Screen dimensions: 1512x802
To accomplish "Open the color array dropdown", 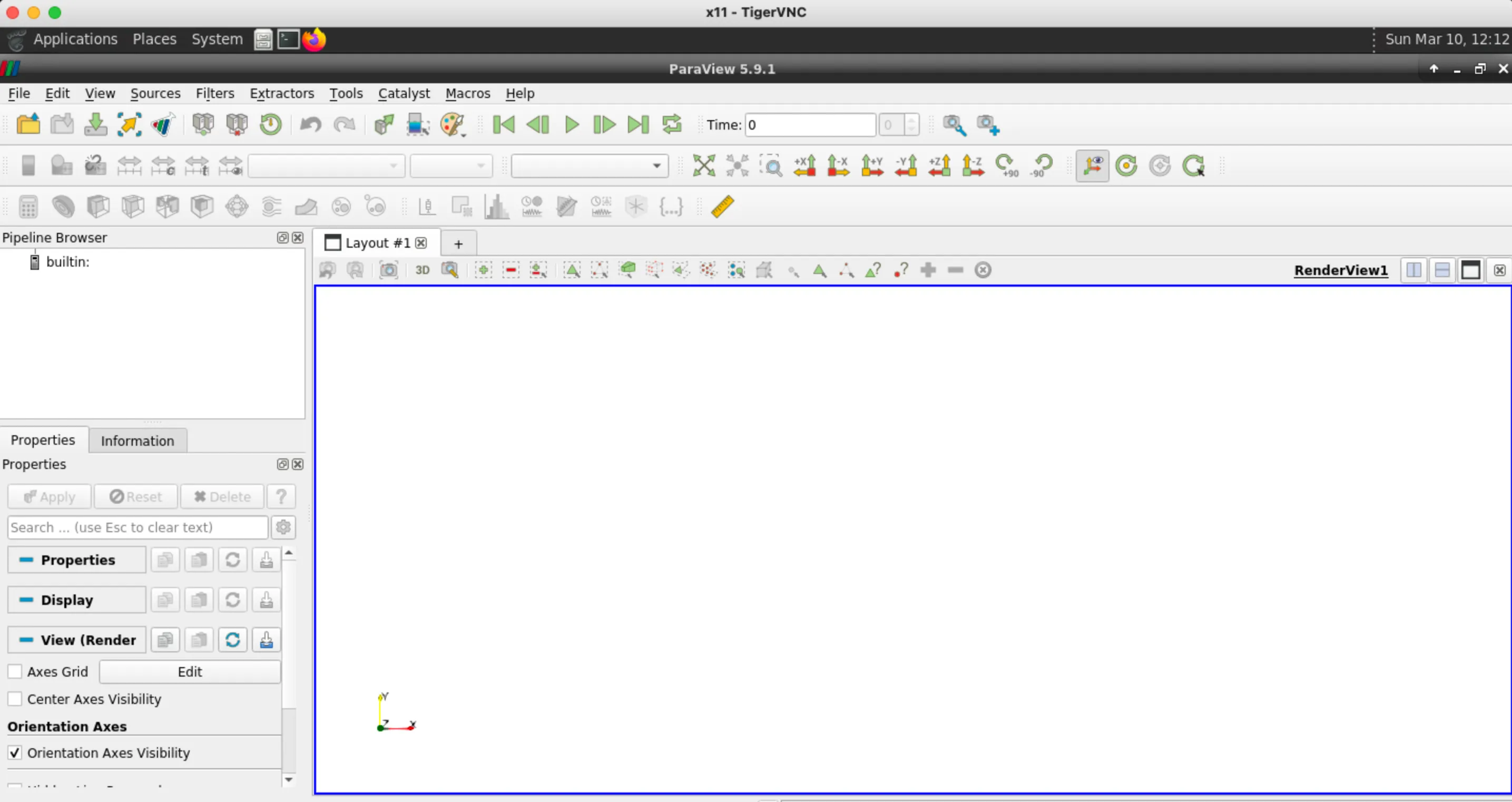I will click(x=326, y=165).
